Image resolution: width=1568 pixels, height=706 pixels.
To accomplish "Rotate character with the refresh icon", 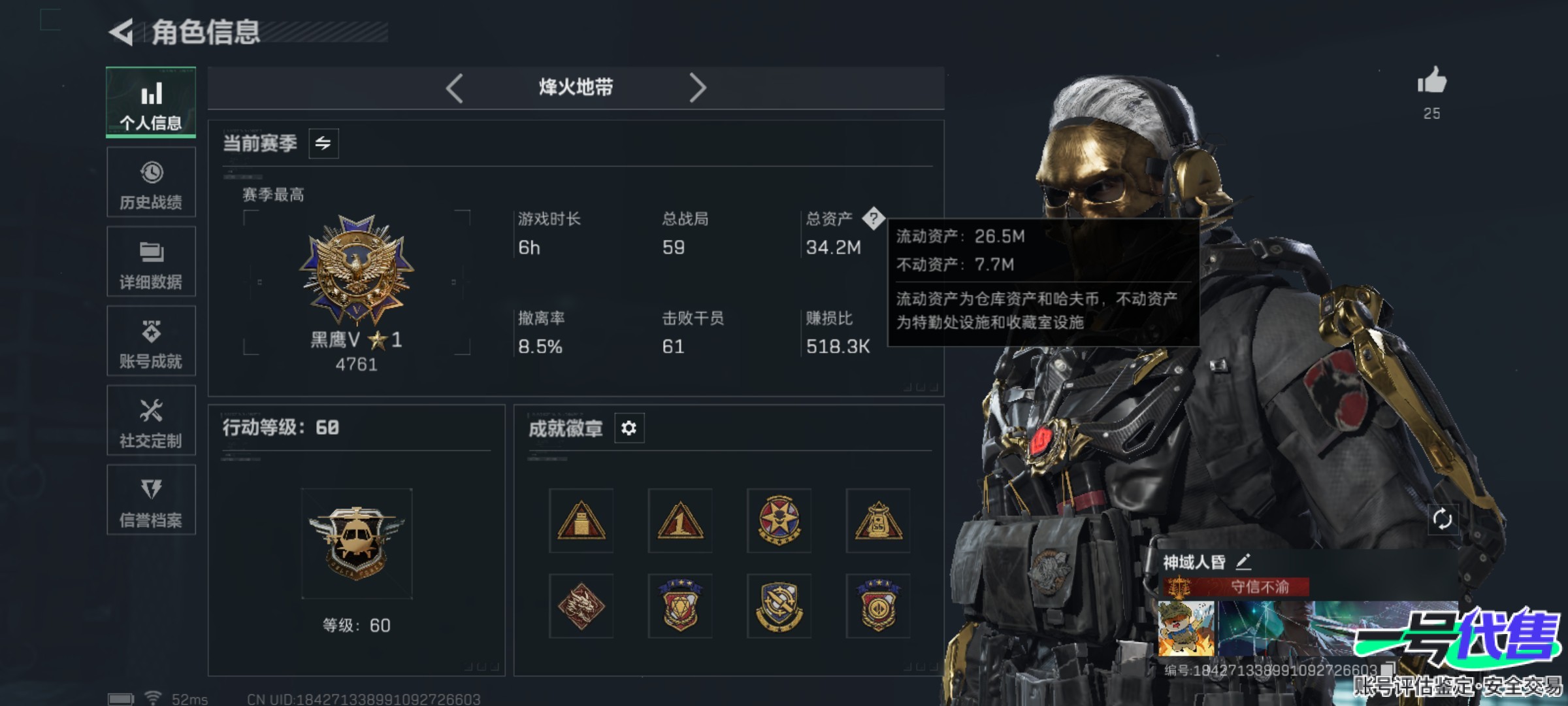I will 1443,519.
